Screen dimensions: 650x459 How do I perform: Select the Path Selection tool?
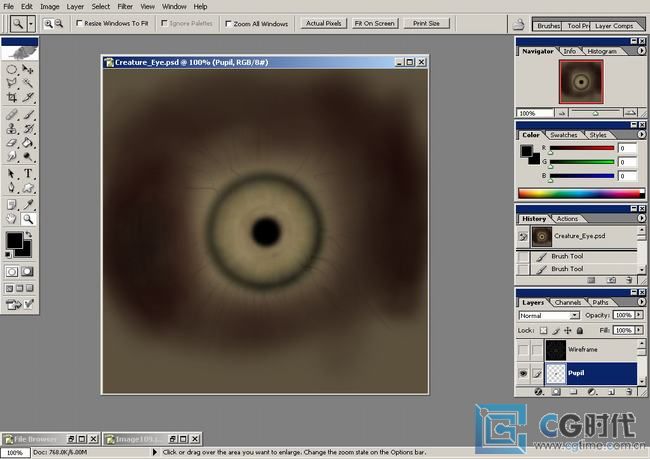(x=12, y=174)
